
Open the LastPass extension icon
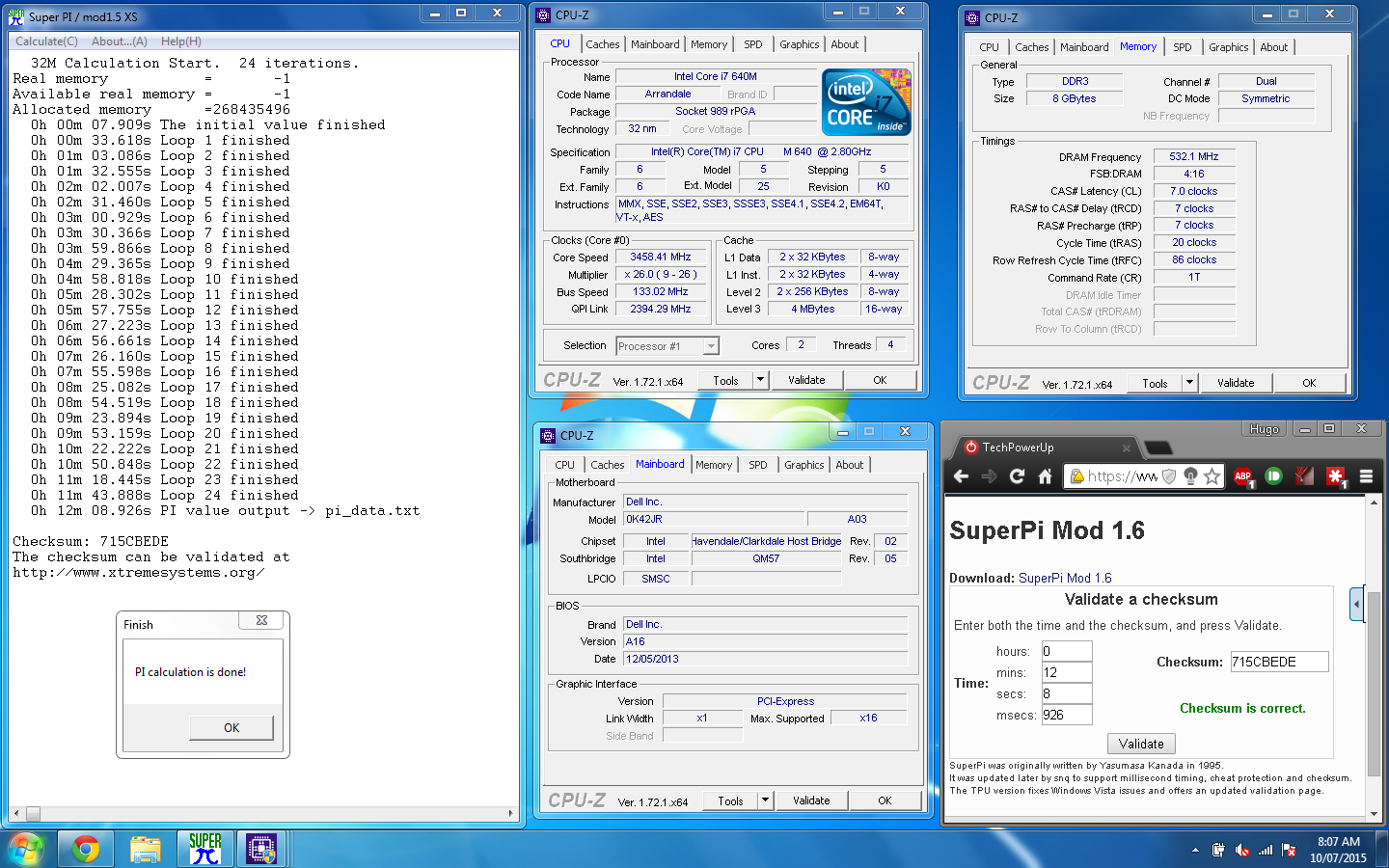pos(1336,475)
